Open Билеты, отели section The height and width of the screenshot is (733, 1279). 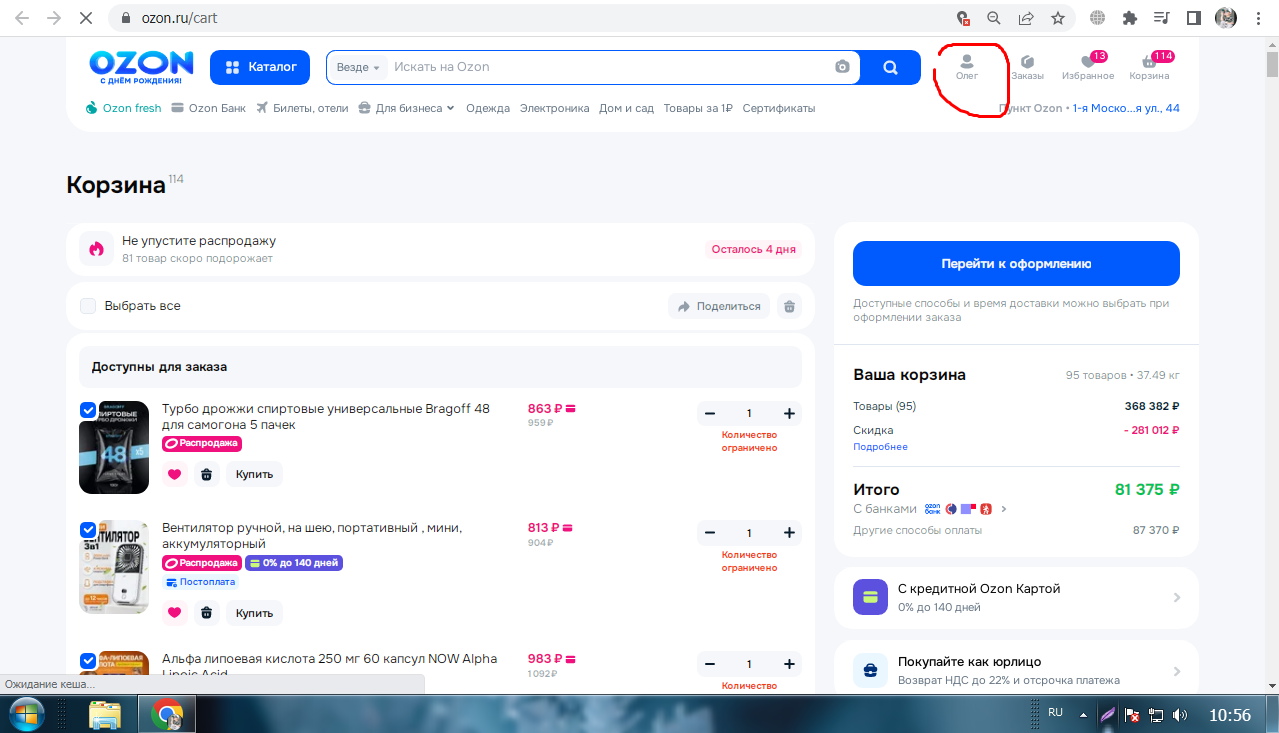pos(302,108)
